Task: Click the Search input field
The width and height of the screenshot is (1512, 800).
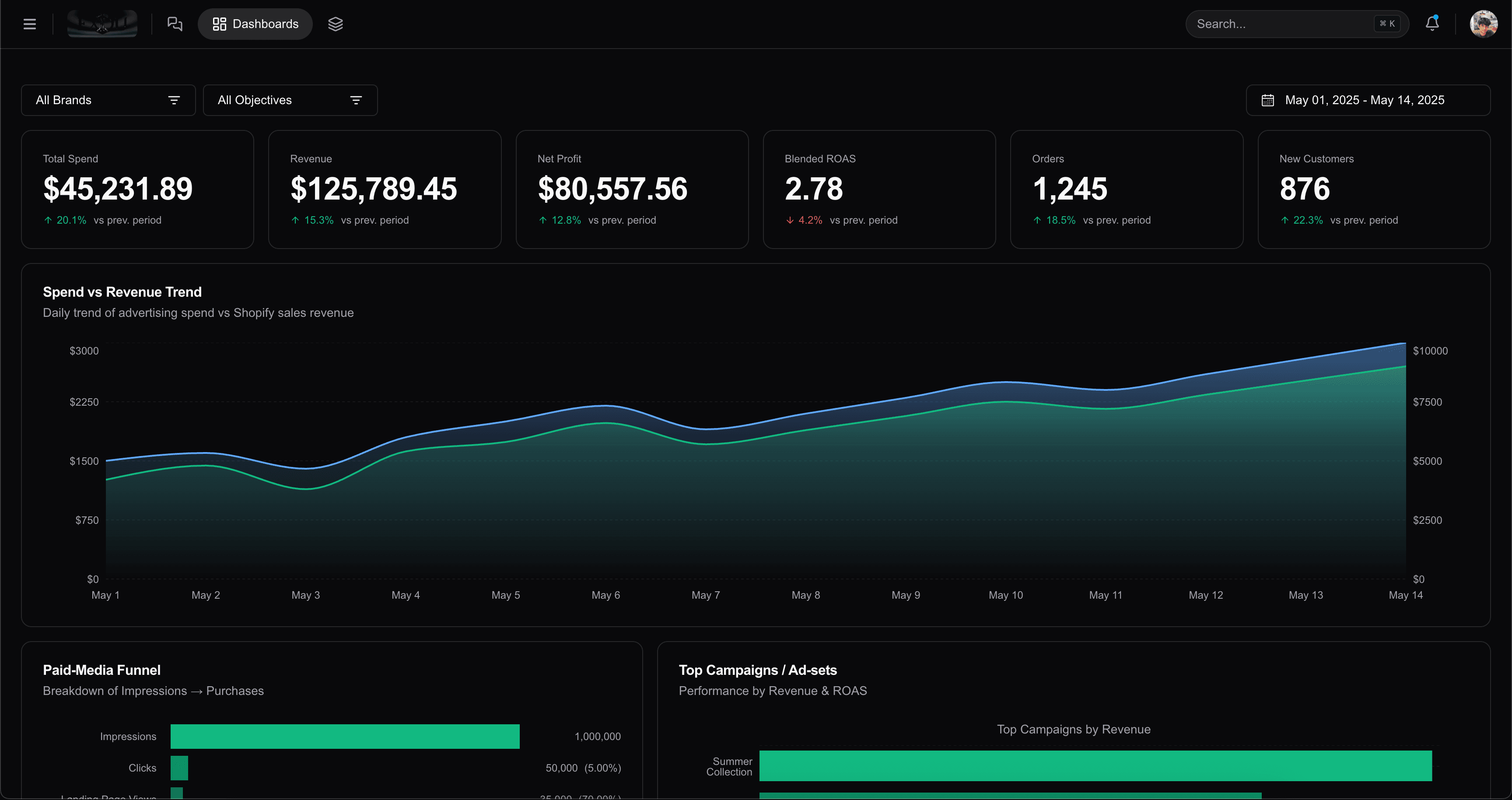Action: click(1297, 24)
